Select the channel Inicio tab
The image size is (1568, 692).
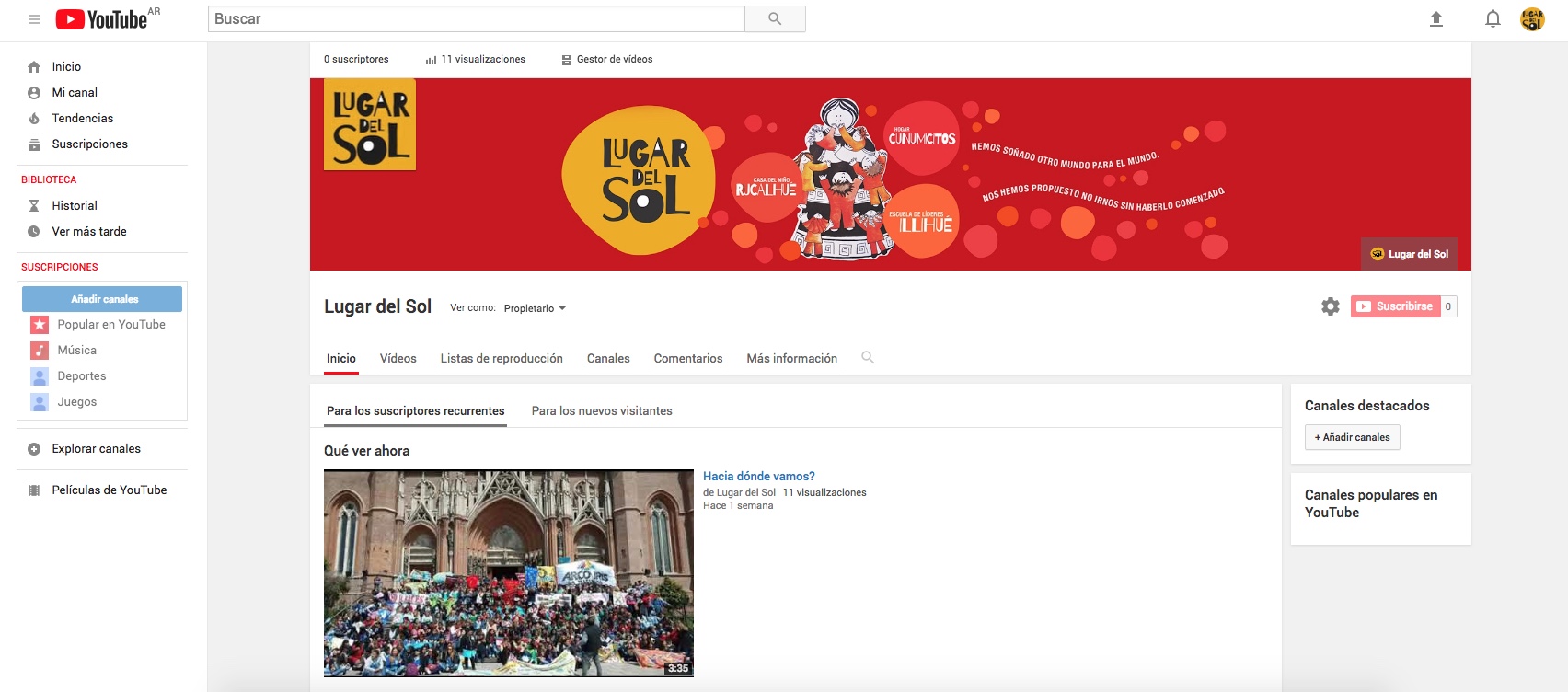pyautogui.click(x=341, y=359)
